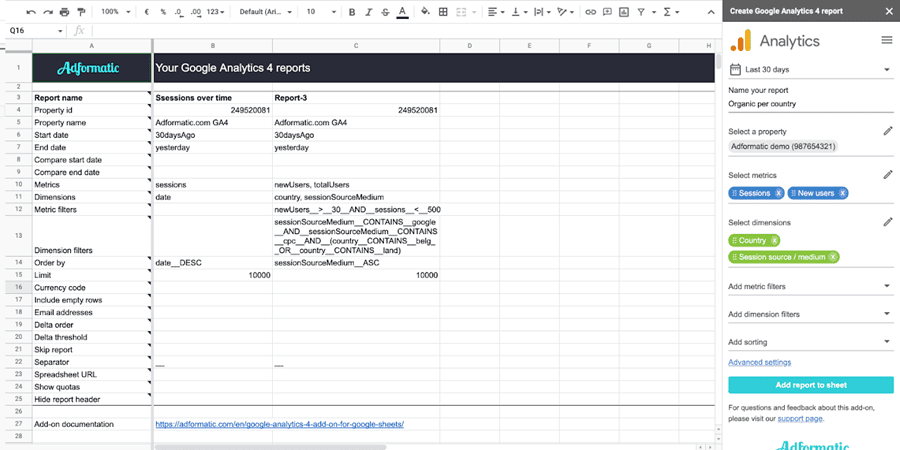Open the font size dropdown

[x=320, y=11]
